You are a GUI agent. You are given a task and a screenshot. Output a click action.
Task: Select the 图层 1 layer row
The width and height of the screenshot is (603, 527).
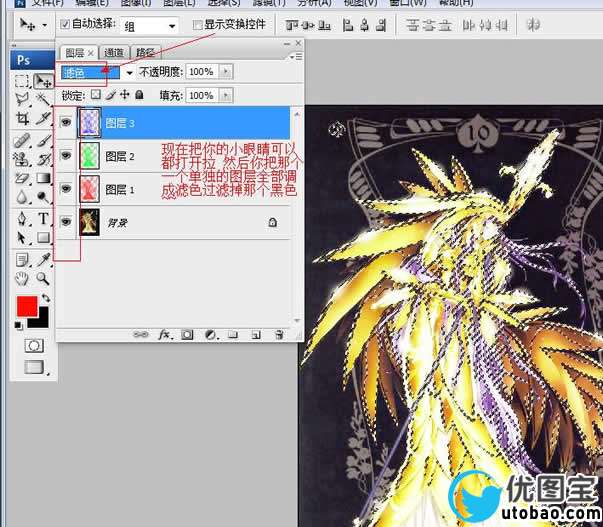(x=175, y=189)
